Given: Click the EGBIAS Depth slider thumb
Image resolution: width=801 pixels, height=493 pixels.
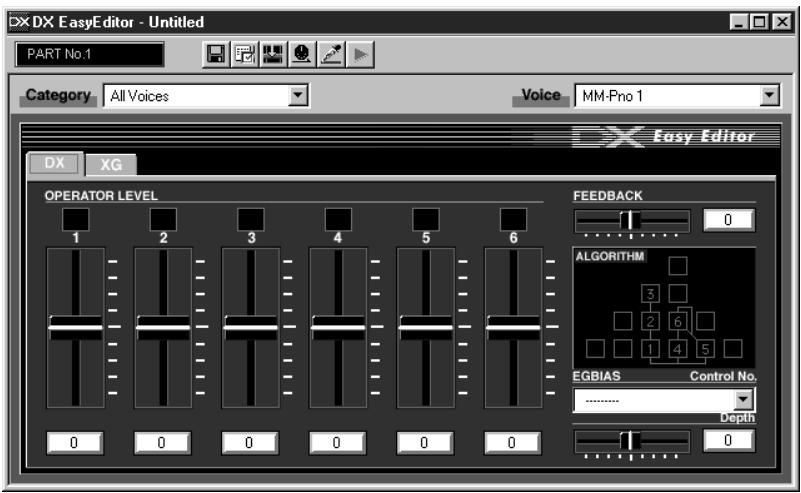Looking at the screenshot, I should coord(630,440).
